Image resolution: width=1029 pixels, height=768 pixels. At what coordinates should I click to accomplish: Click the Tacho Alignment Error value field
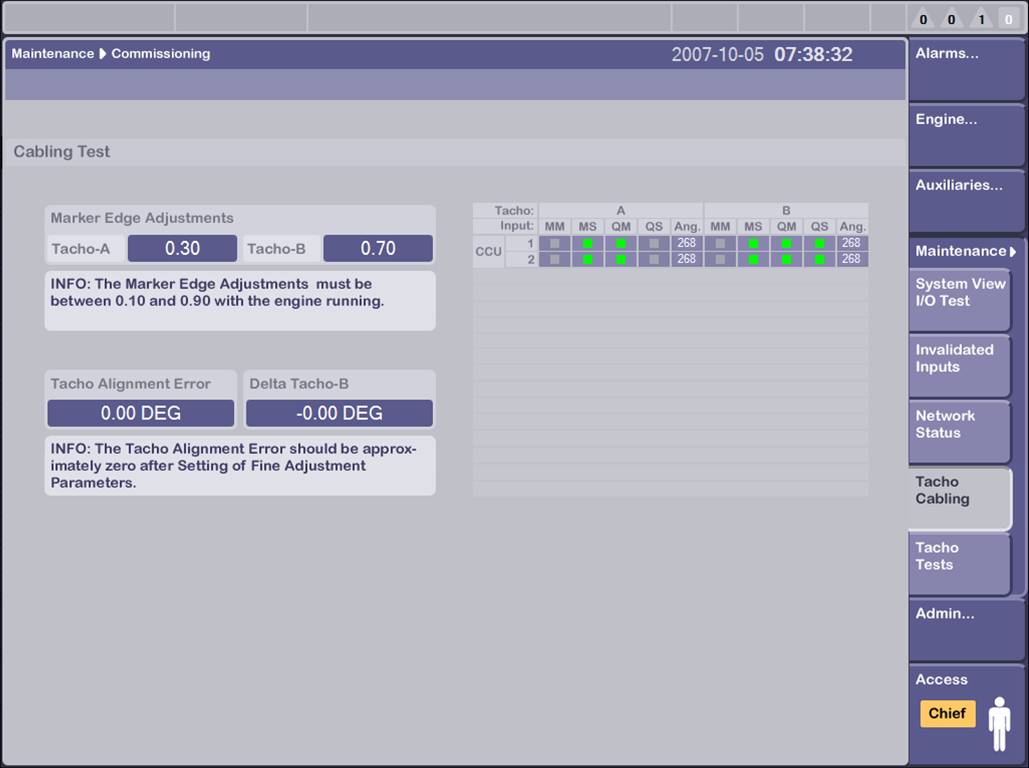click(141, 413)
